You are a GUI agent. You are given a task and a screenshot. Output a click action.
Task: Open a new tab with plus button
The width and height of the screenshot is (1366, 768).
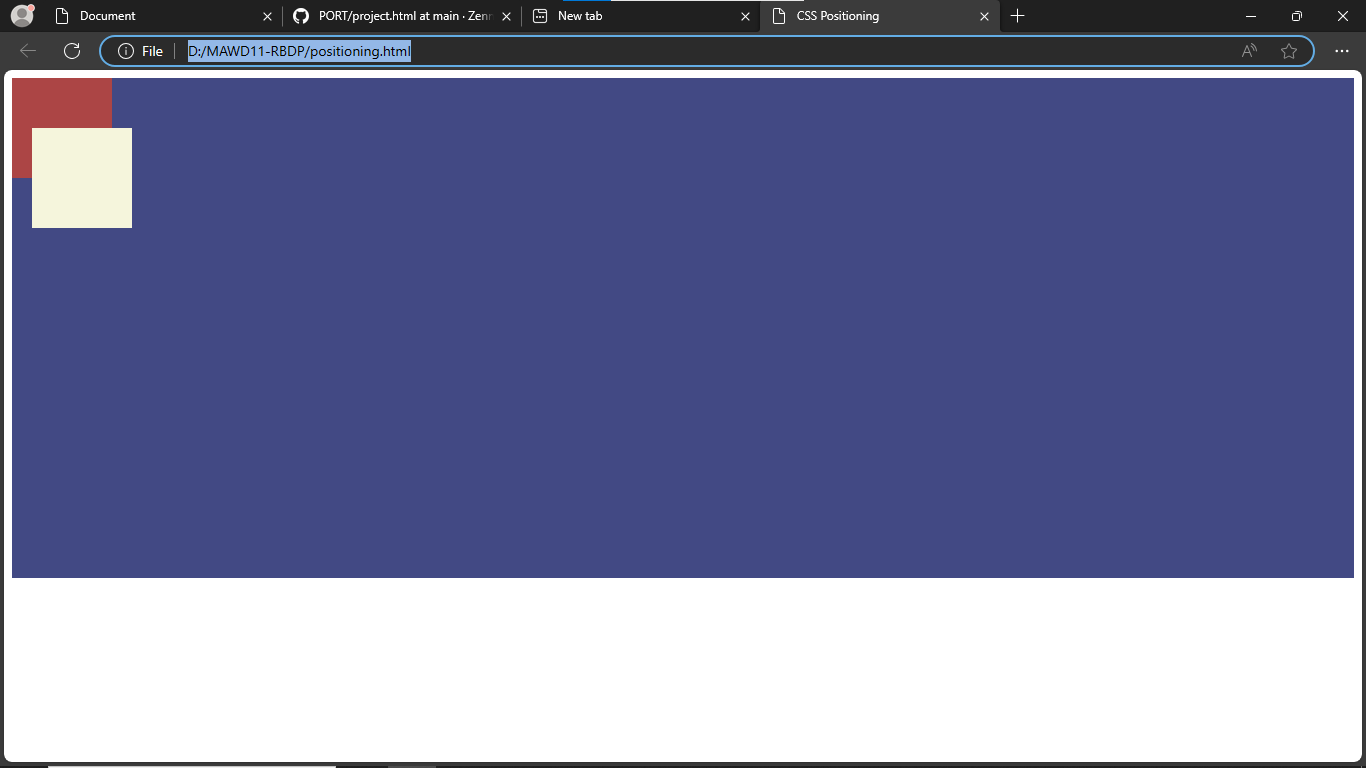[x=1017, y=16]
